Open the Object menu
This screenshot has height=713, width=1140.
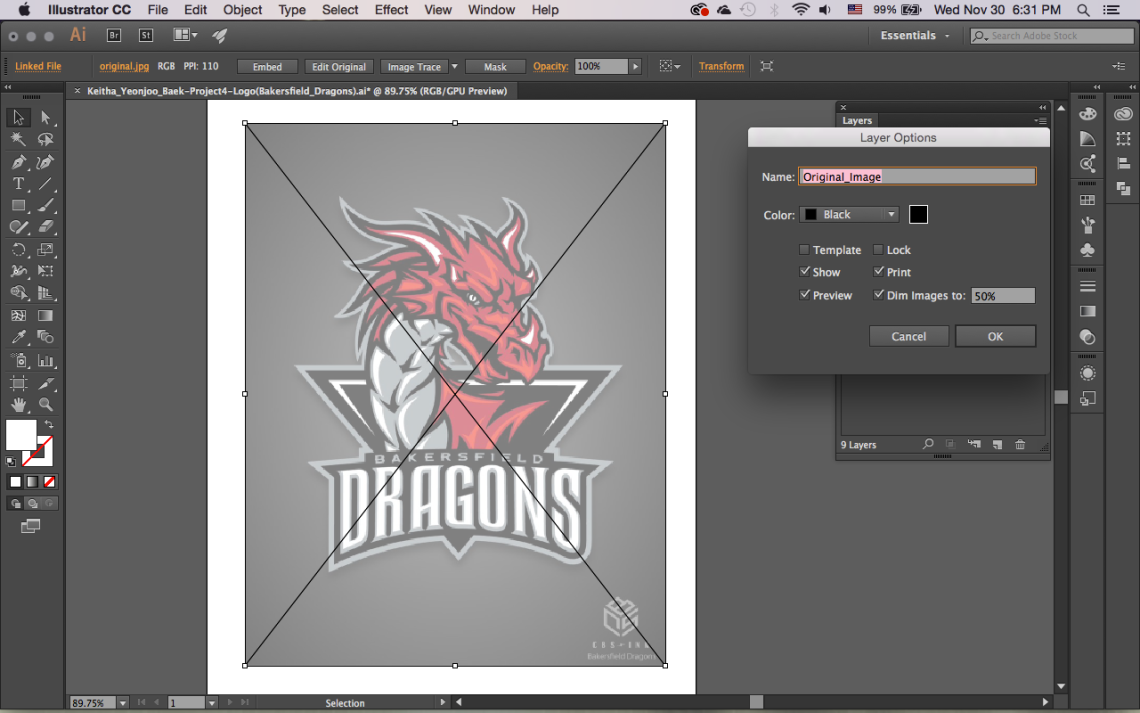[242, 9]
